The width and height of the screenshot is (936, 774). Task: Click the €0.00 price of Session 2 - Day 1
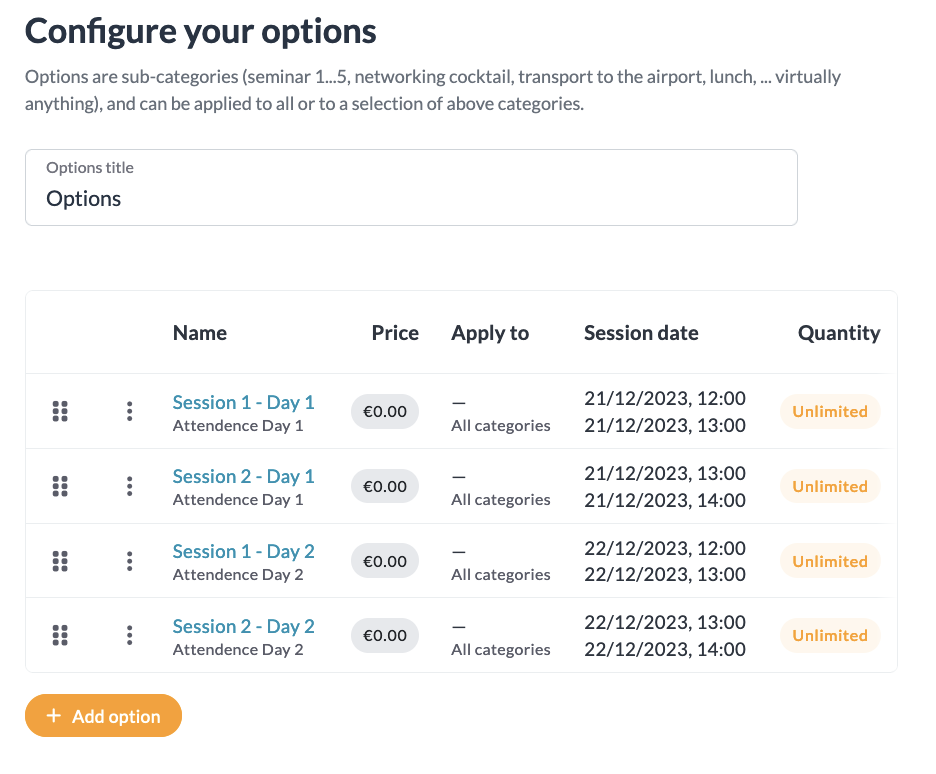[x=384, y=486]
